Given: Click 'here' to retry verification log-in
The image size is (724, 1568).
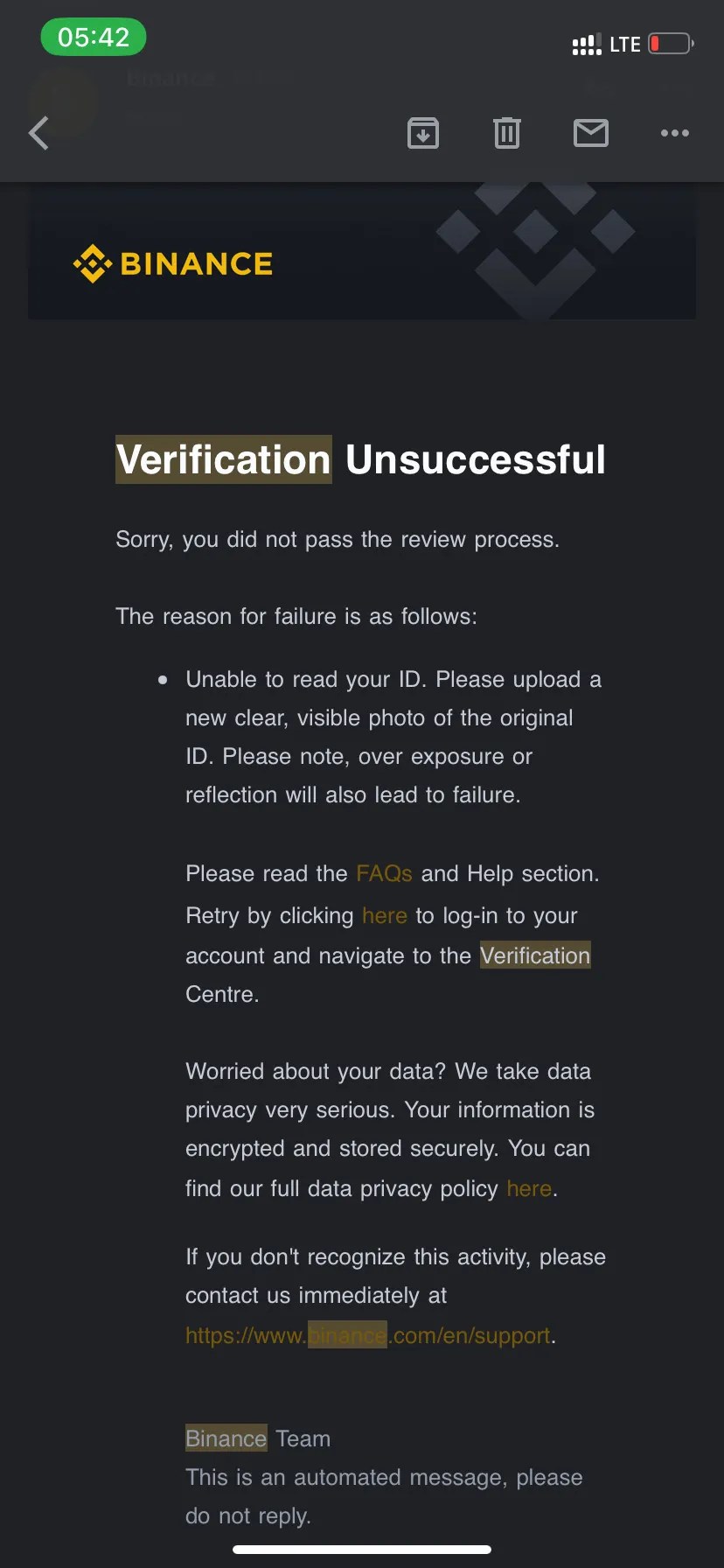Looking at the screenshot, I should (385, 915).
